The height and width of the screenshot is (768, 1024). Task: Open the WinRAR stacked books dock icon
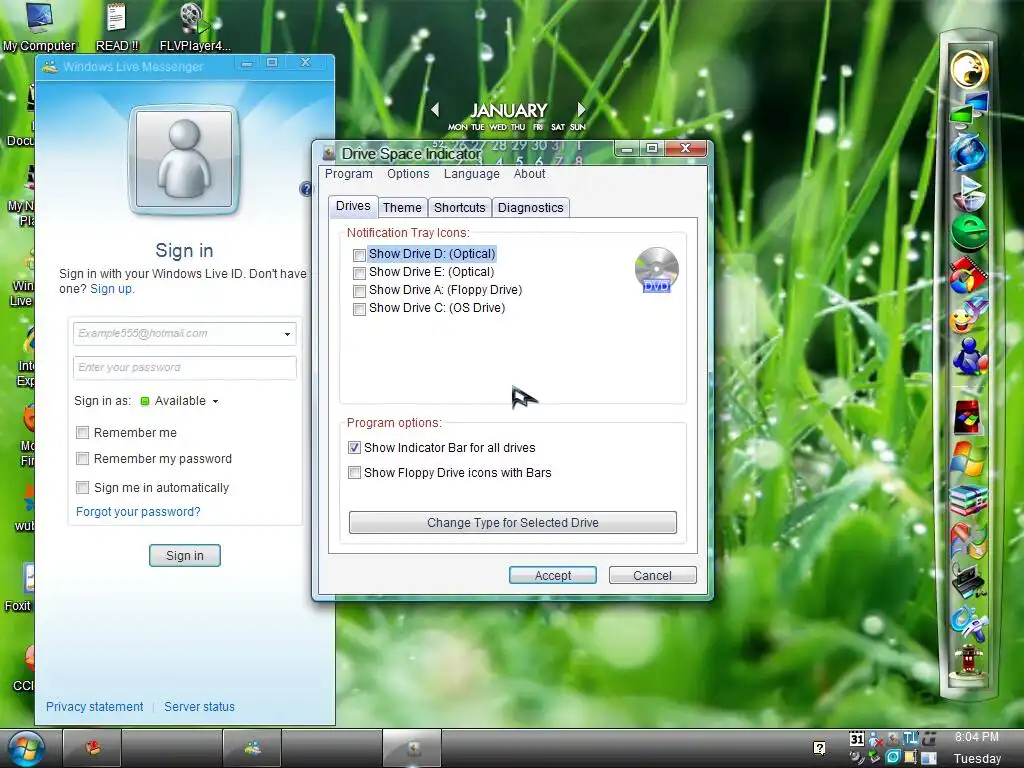coord(969,500)
